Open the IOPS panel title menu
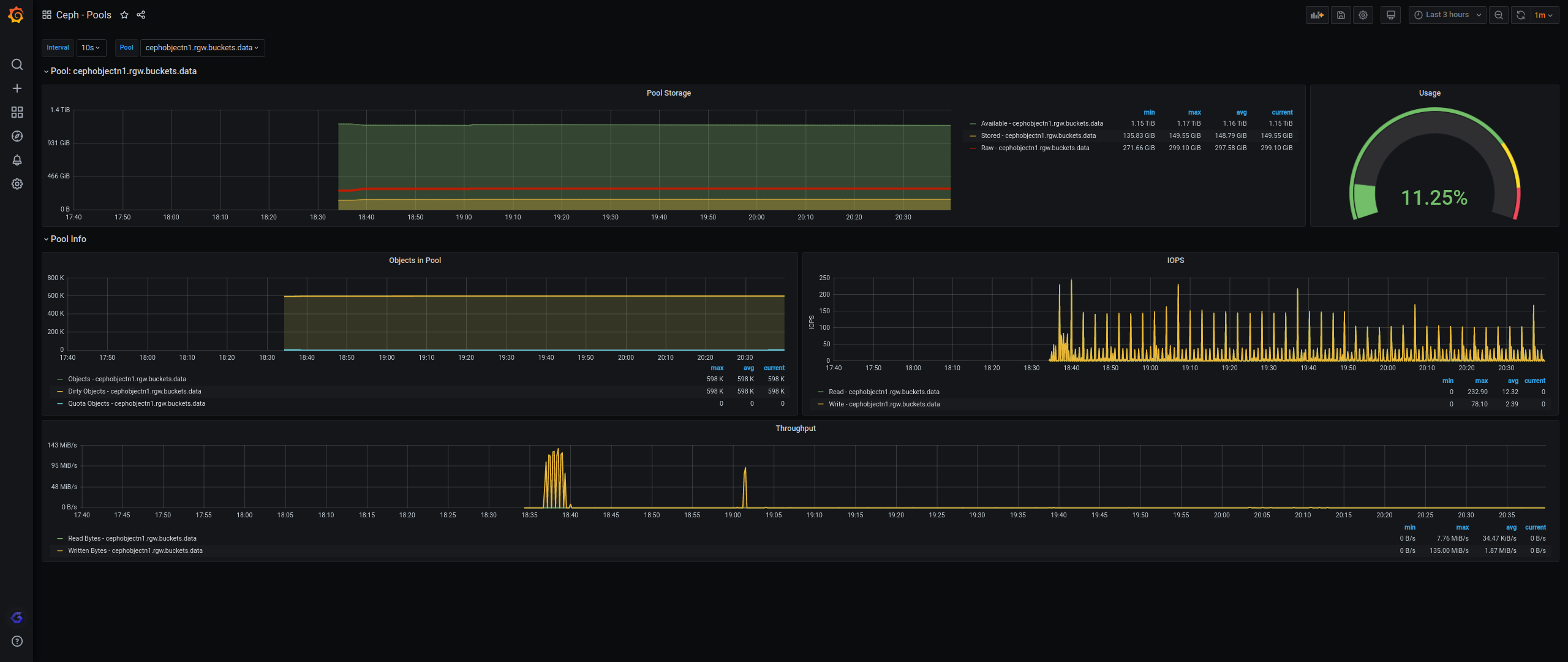1568x662 pixels. coord(1175,261)
